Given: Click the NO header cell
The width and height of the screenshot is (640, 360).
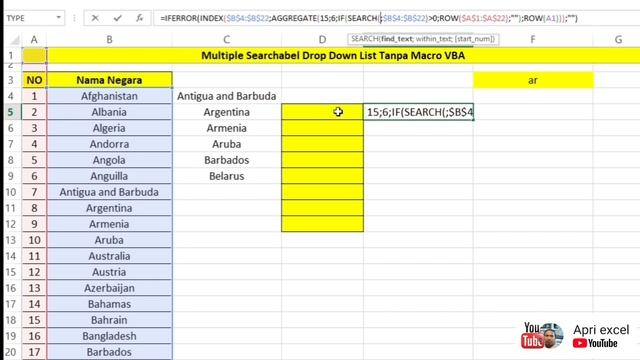Looking at the screenshot, I should (34, 80).
